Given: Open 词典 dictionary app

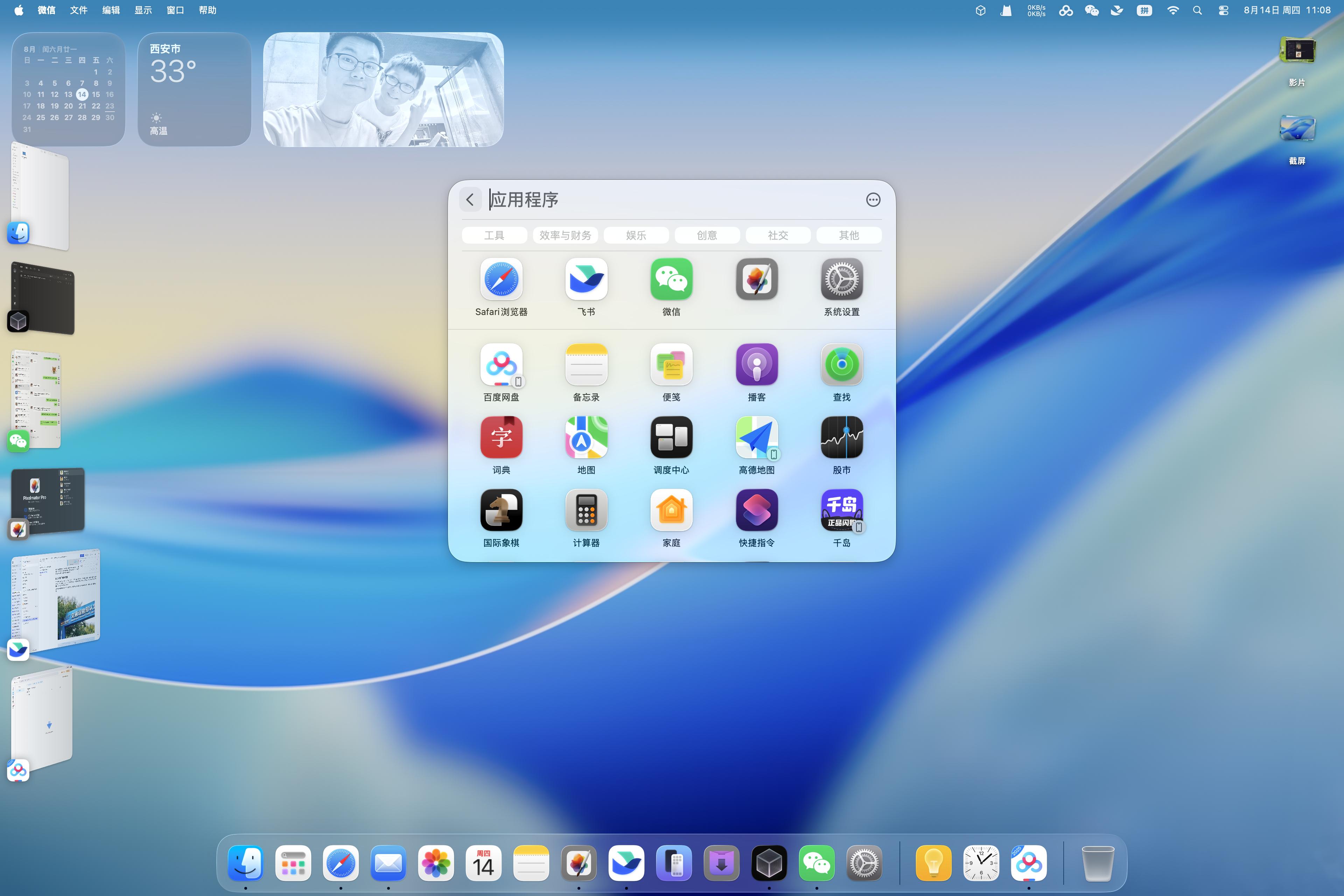Looking at the screenshot, I should (501, 437).
